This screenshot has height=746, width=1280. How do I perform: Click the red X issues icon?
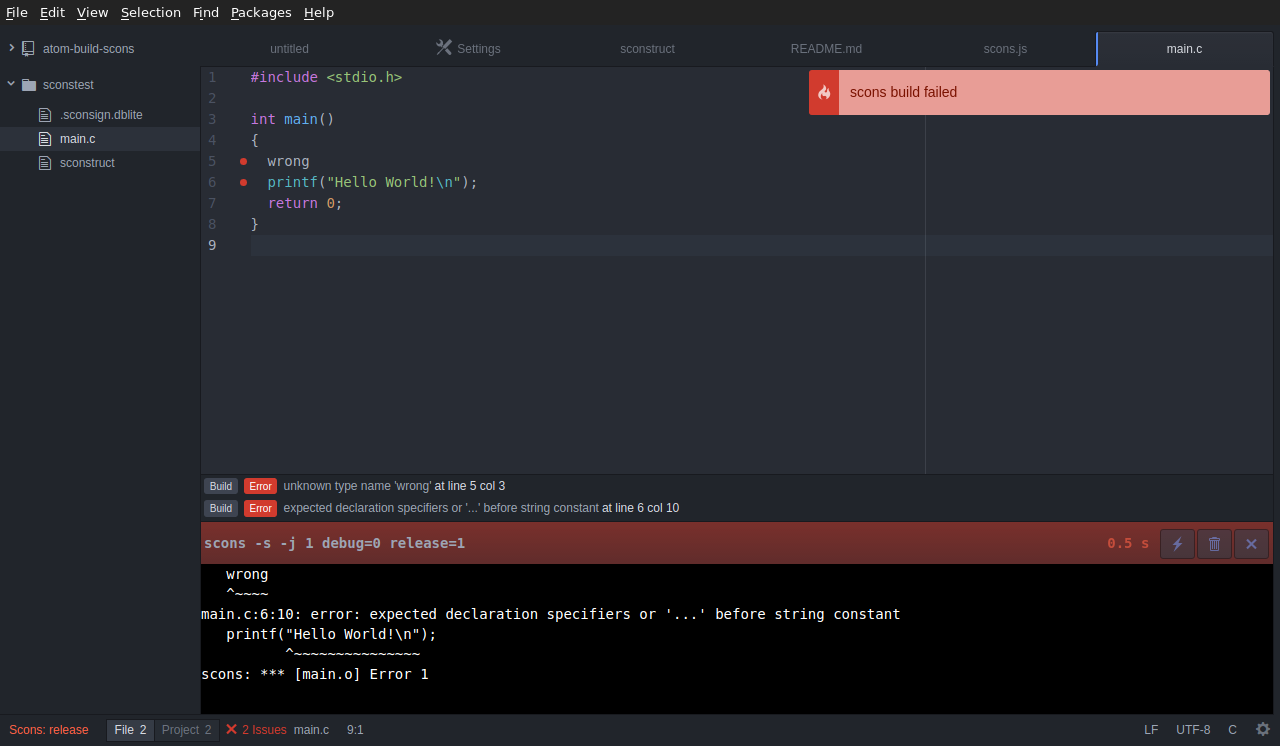pos(231,729)
